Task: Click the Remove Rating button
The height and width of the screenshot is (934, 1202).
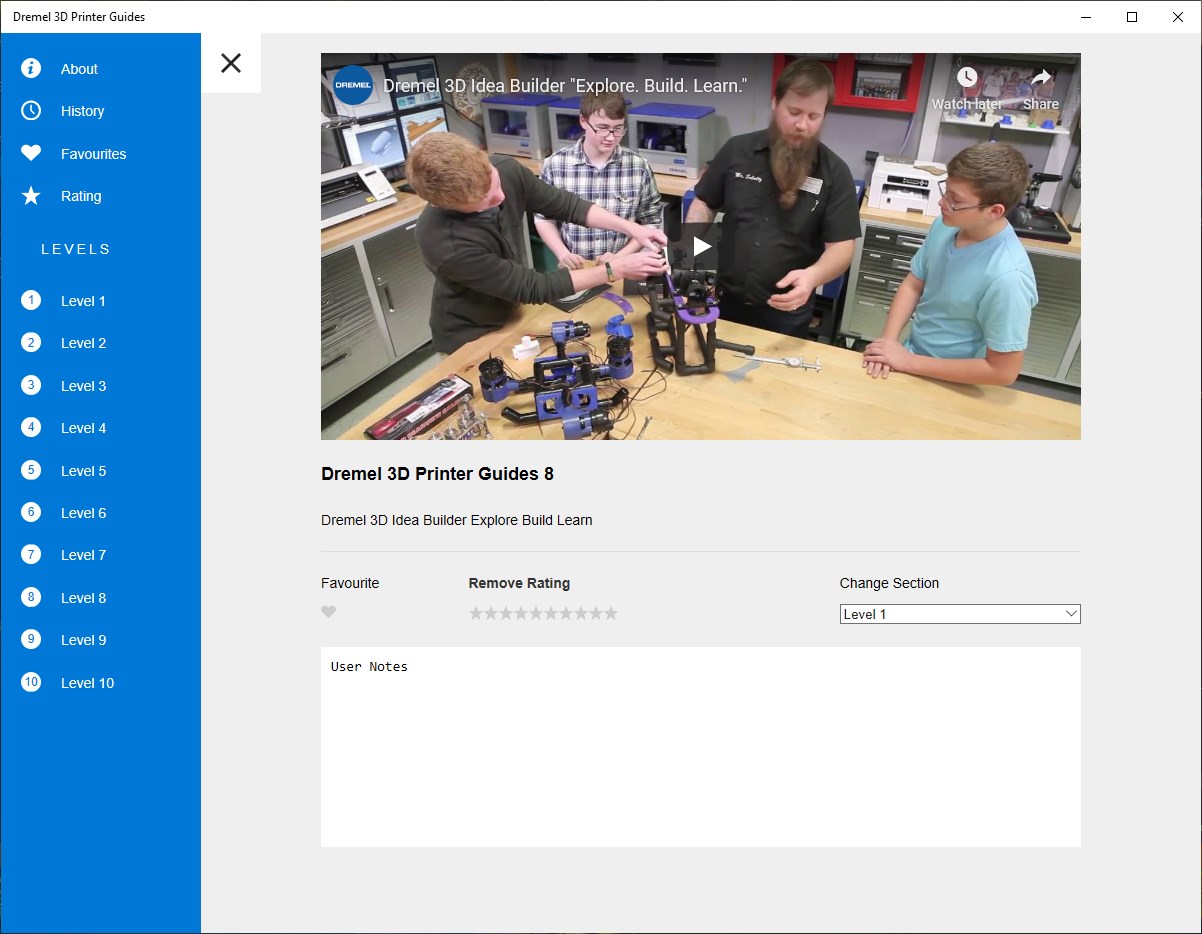Action: [519, 583]
